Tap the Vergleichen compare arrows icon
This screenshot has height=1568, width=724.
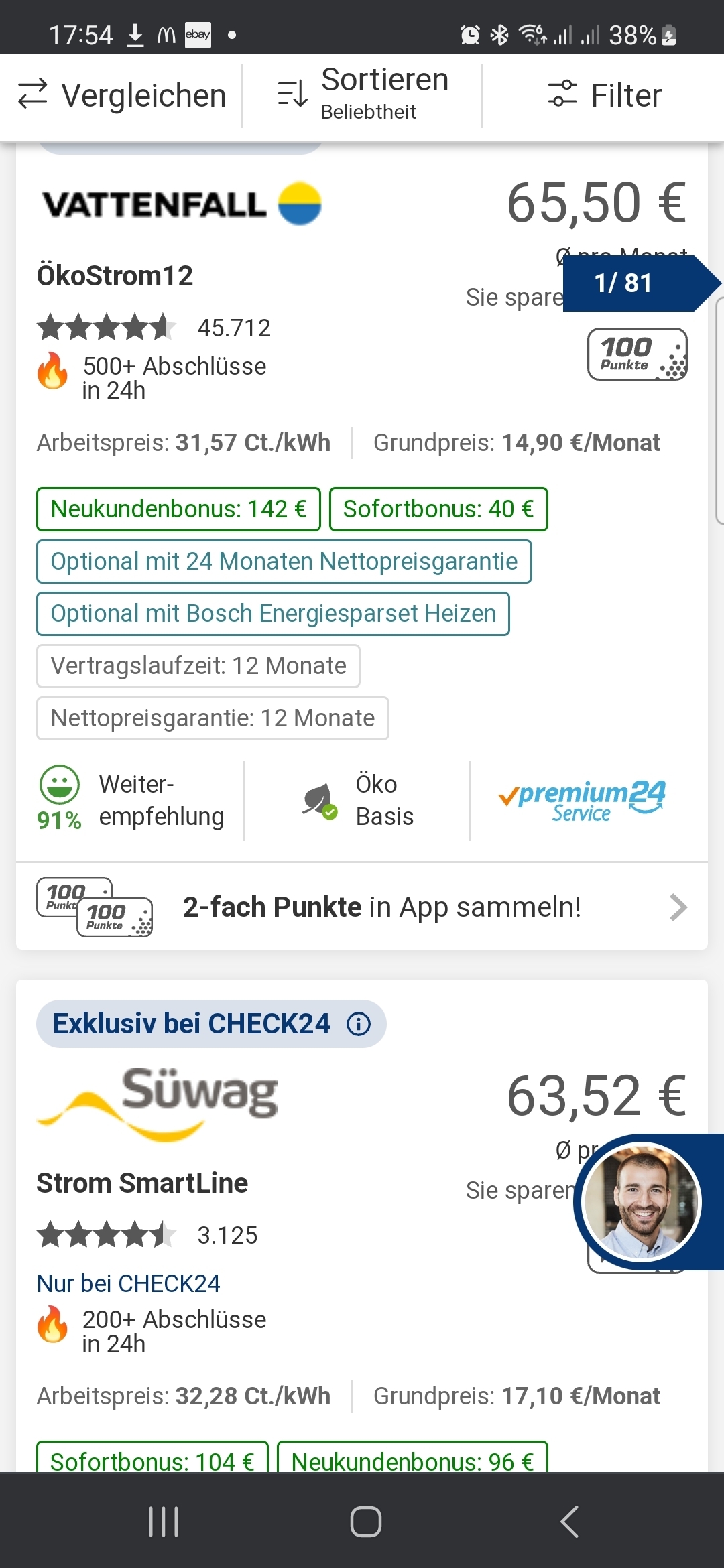click(x=32, y=94)
